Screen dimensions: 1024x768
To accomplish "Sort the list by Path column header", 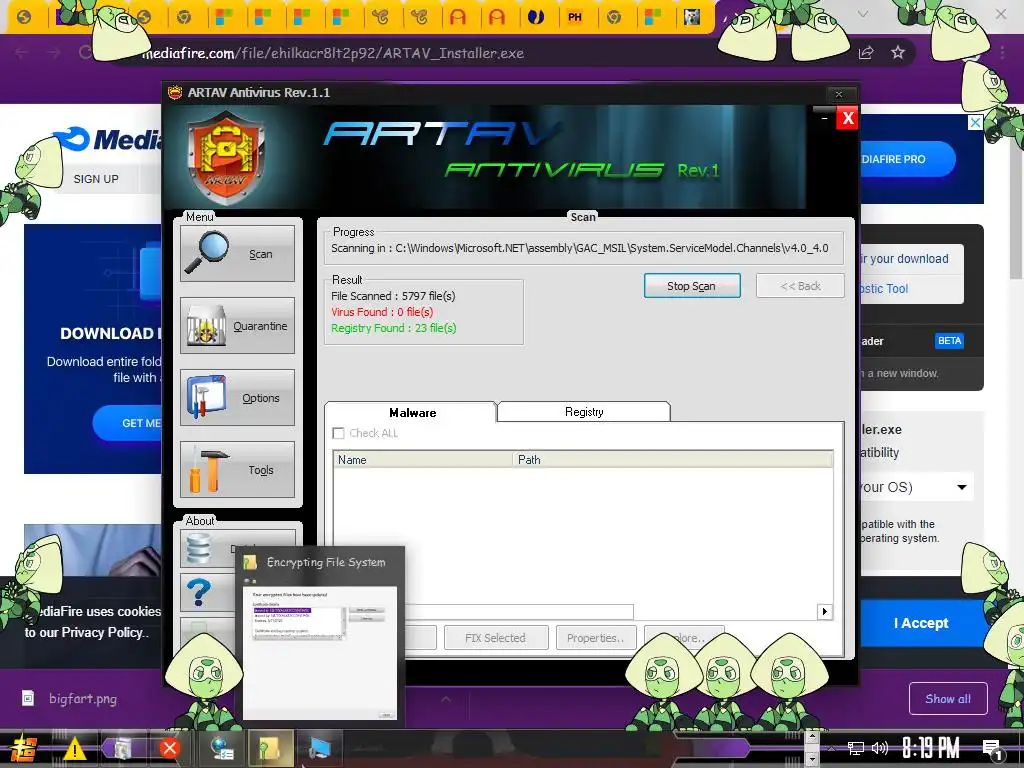I will click(673, 460).
